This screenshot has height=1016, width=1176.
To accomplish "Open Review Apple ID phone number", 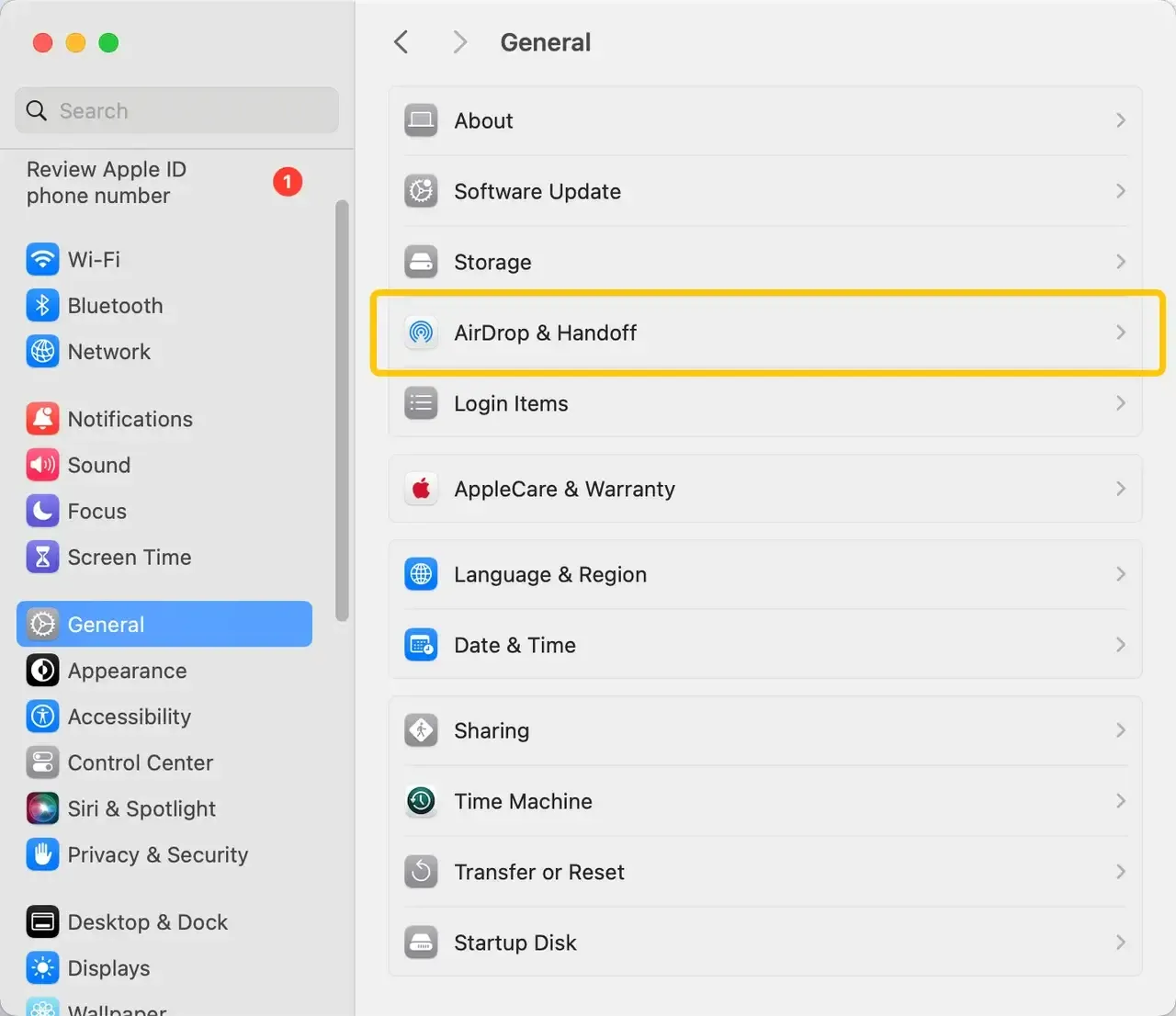I will [x=107, y=182].
